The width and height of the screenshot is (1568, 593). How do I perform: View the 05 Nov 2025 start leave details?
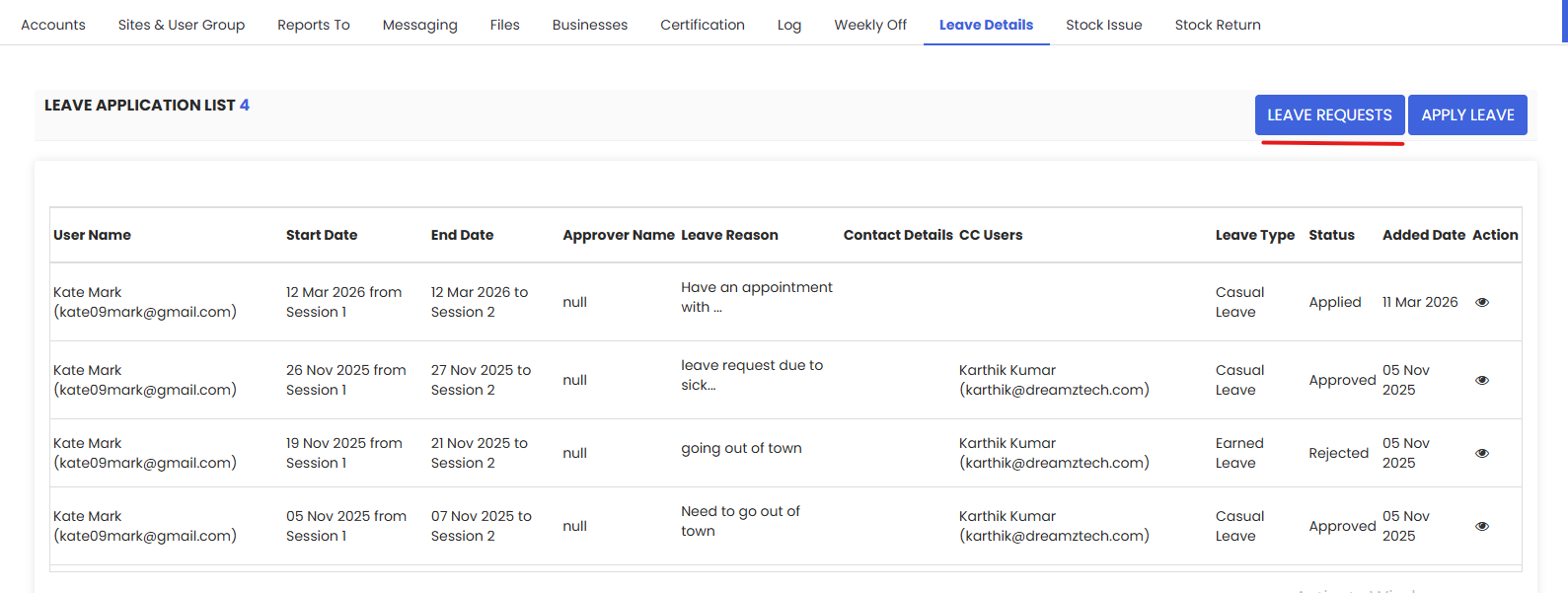coord(1481,526)
